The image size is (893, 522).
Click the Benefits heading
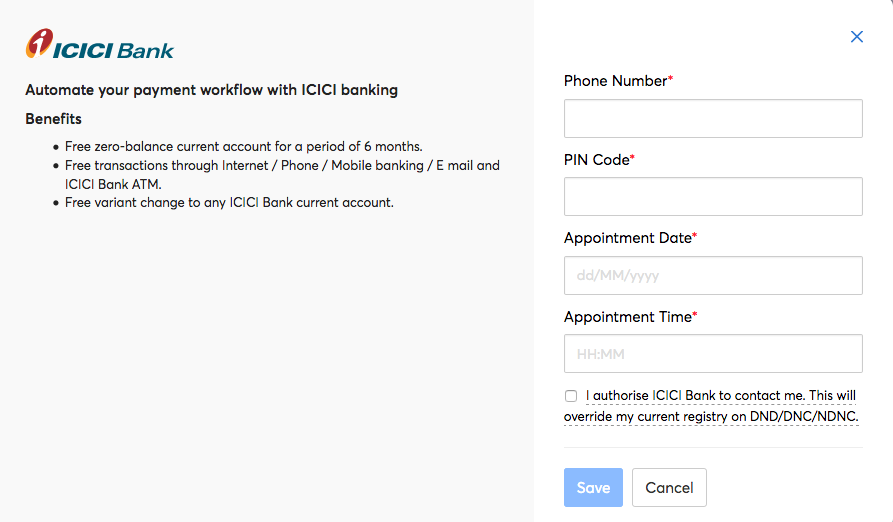(x=53, y=119)
